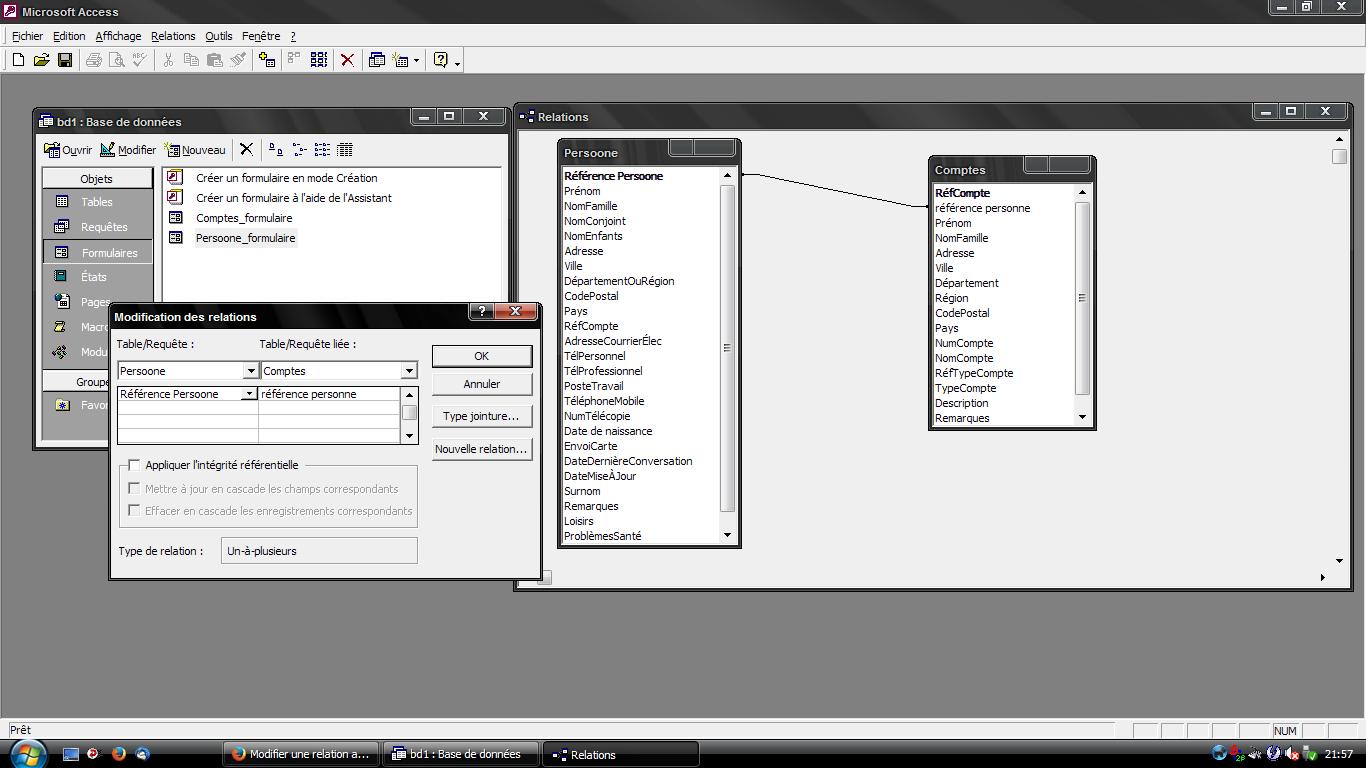Switch bd1 window to details view
The width and height of the screenshot is (1366, 768).
pos(345,150)
